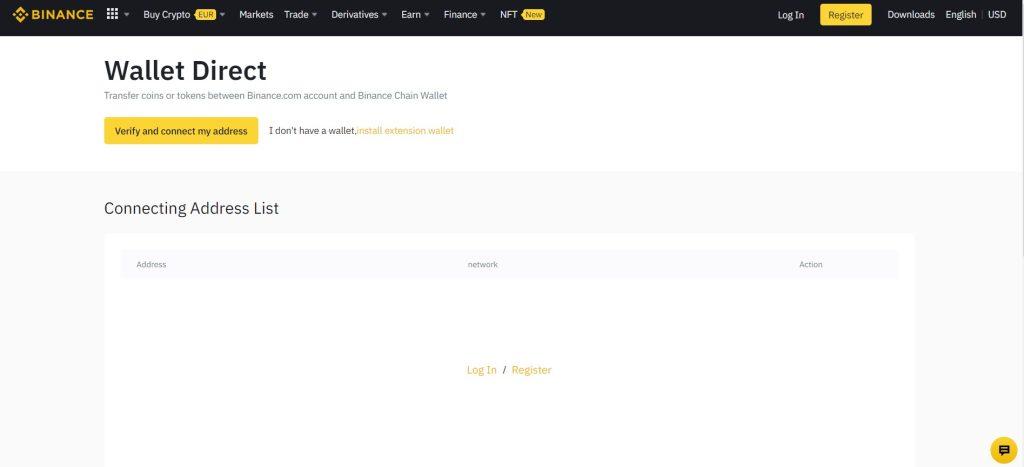The height and width of the screenshot is (467, 1024).
Task: Open the NFT menu item
Action: 509,14
